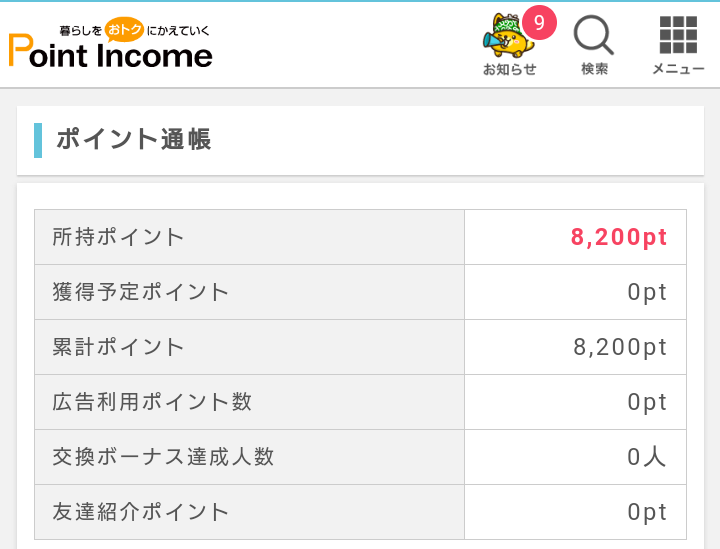Open notifications via the mascot icon
The height and width of the screenshot is (549, 720).
(x=507, y=40)
